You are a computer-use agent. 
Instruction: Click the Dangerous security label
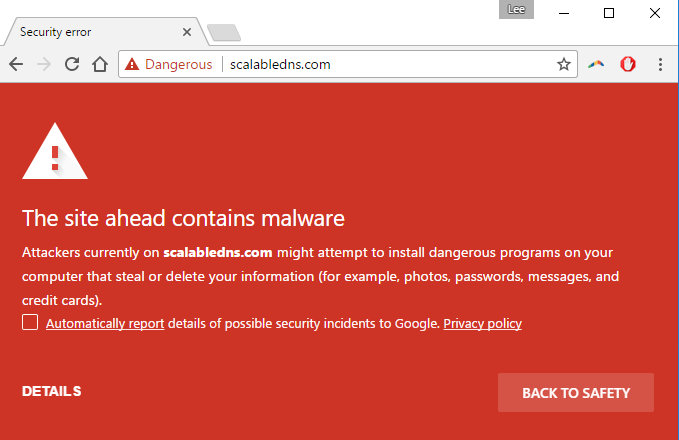tap(178, 65)
